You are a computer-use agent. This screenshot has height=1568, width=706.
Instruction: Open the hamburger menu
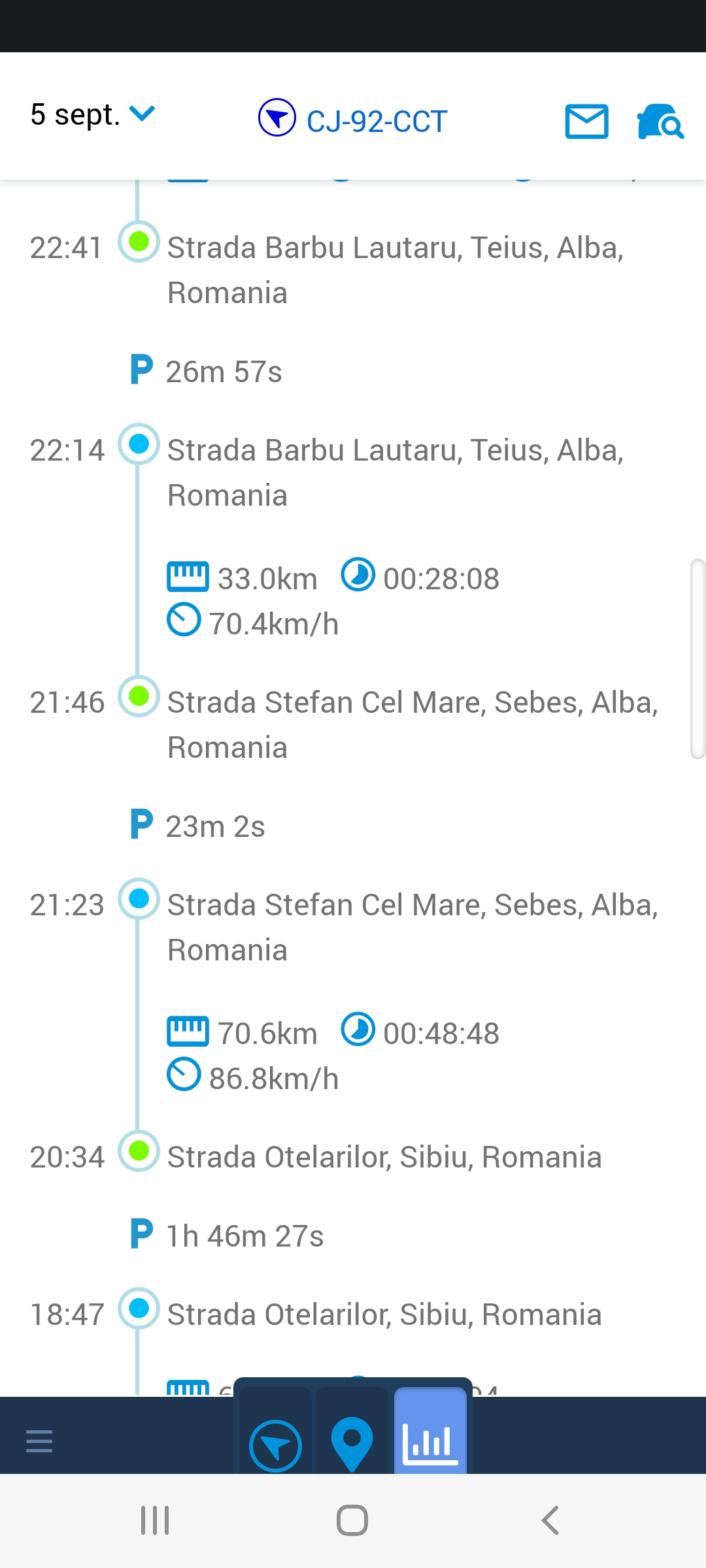(39, 1441)
